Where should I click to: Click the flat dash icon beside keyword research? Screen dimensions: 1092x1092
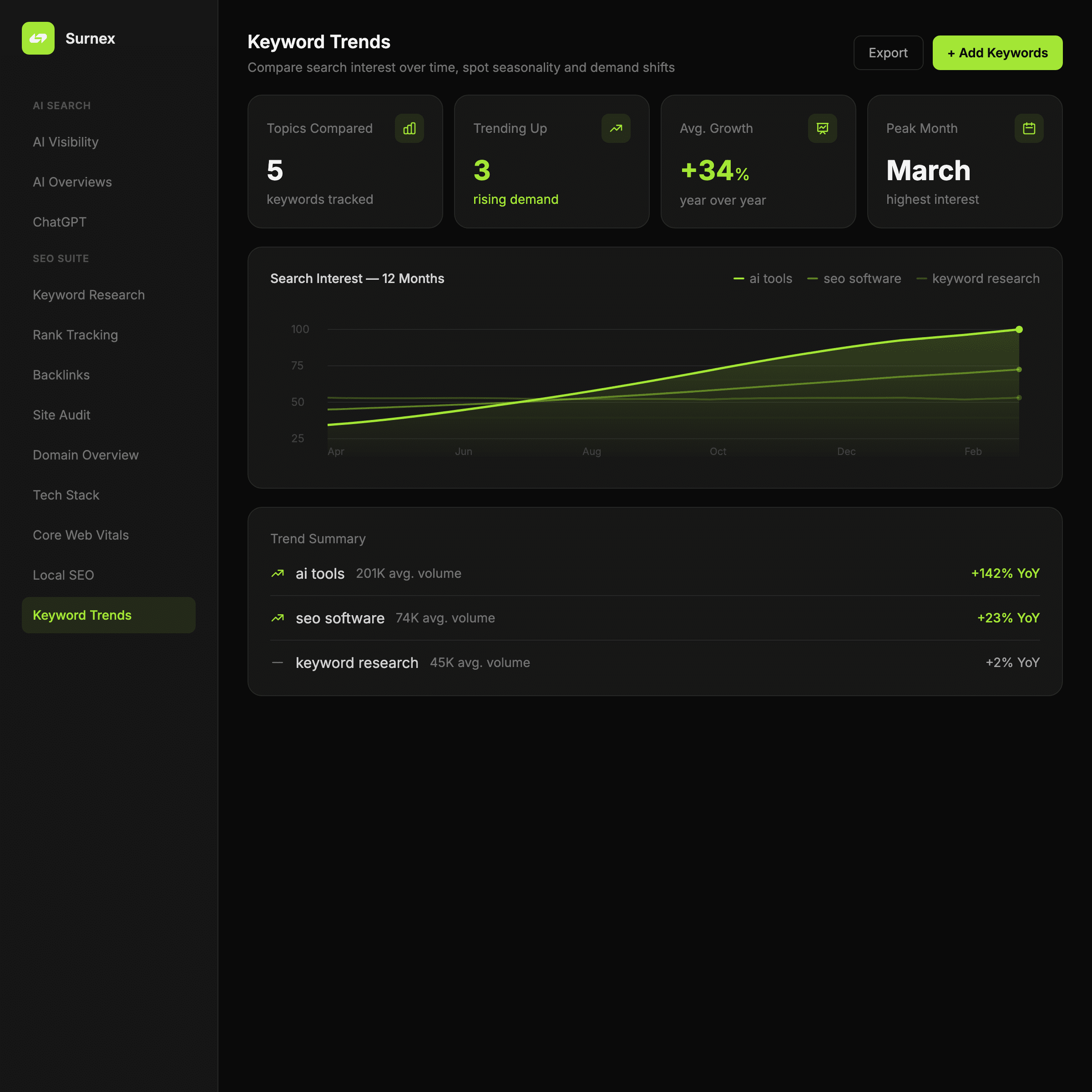pyautogui.click(x=278, y=662)
